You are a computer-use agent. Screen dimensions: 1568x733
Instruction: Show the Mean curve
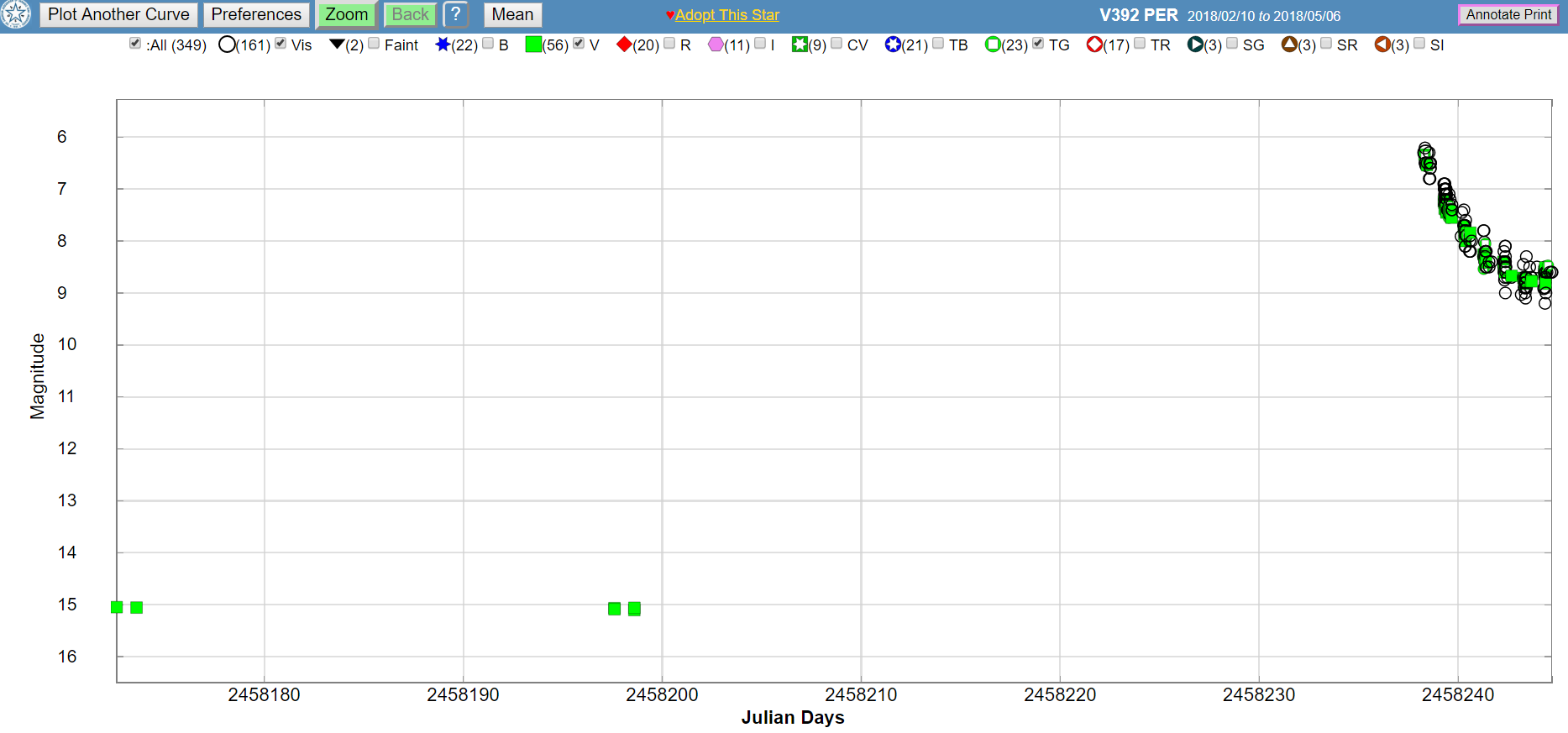tap(512, 14)
